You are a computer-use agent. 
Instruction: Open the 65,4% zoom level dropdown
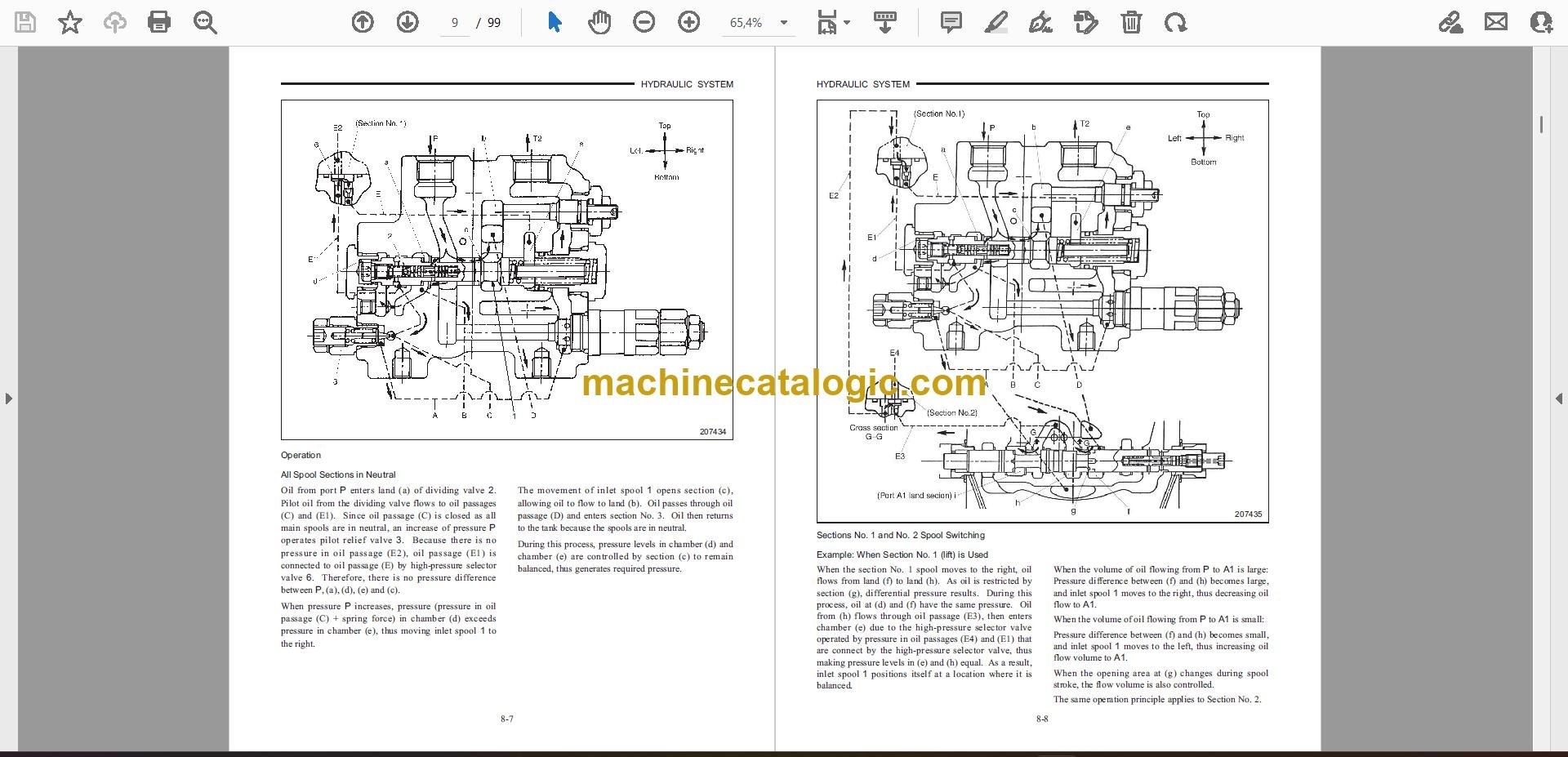759,23
